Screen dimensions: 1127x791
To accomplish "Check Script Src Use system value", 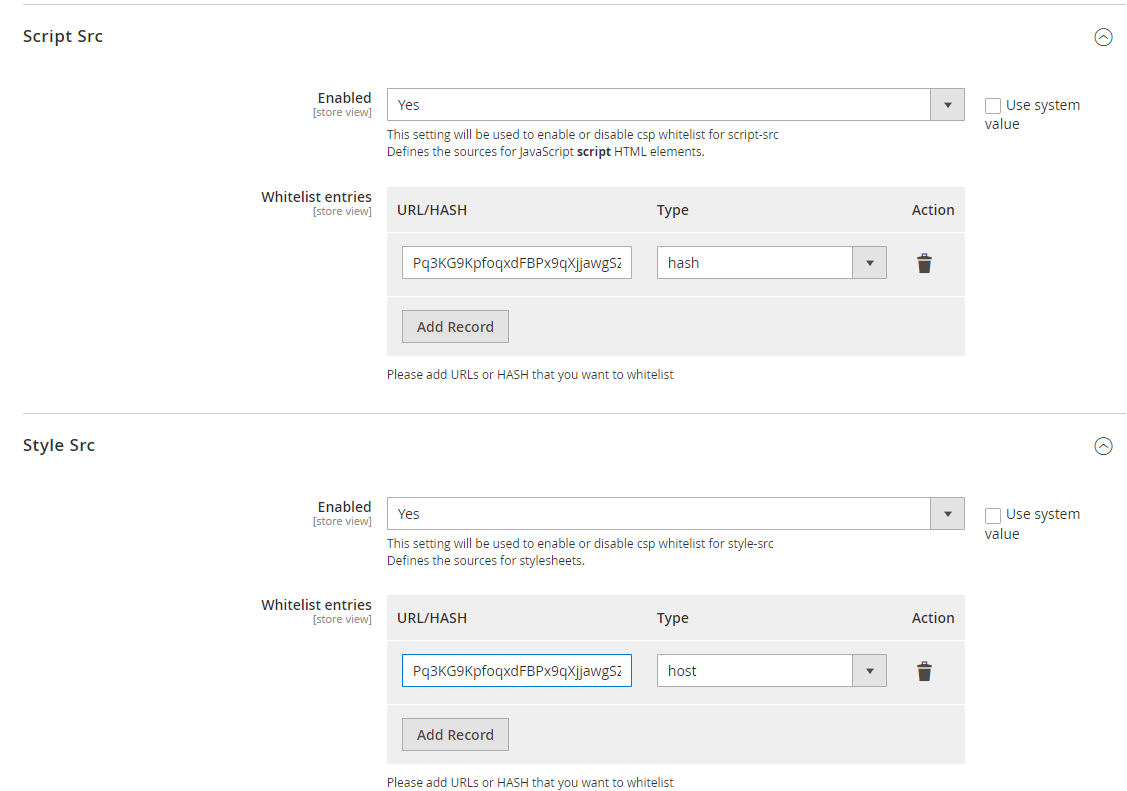I will pos(993,106).
